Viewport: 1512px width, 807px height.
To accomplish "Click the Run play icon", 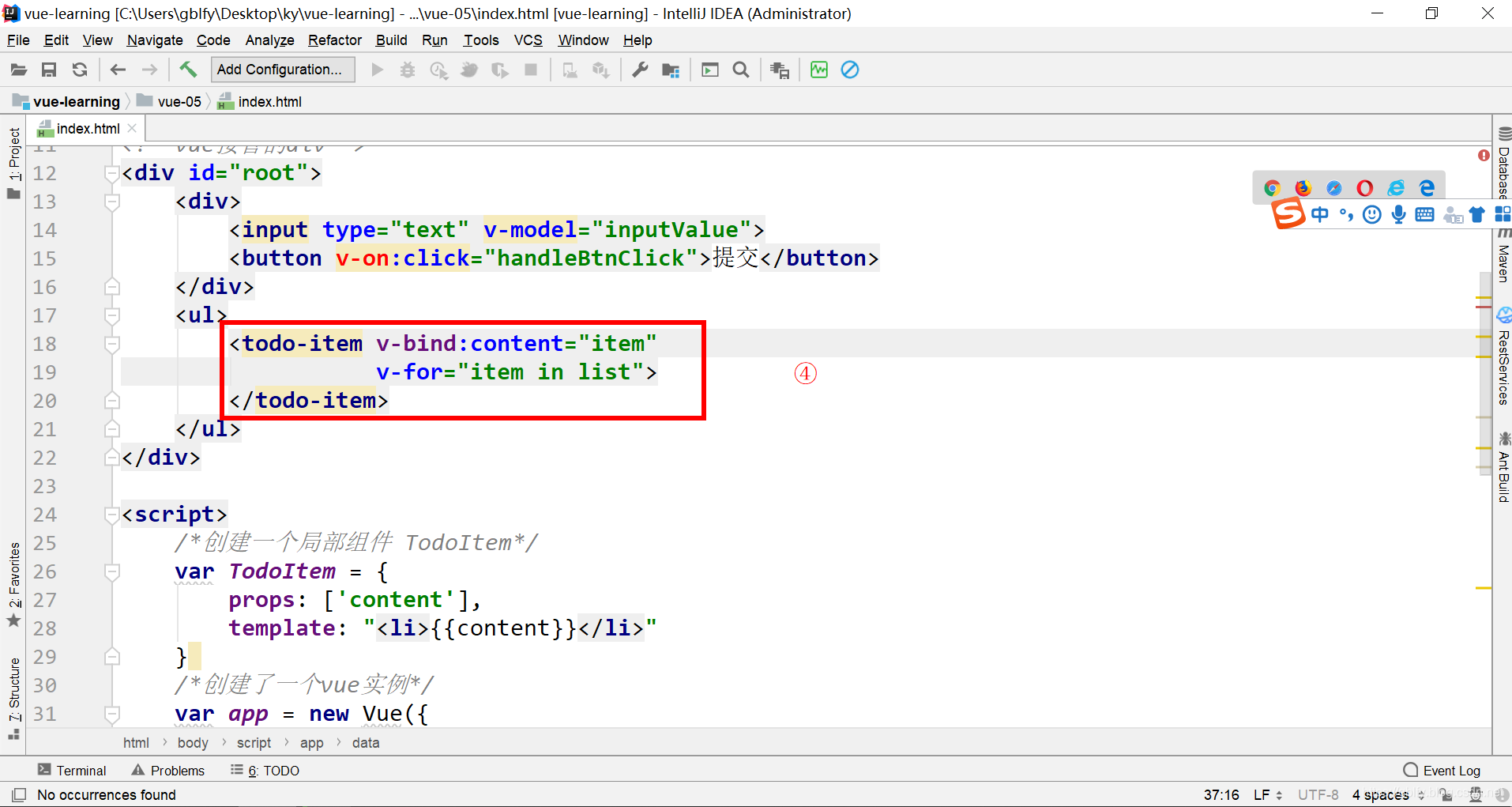I will (378, 70).
